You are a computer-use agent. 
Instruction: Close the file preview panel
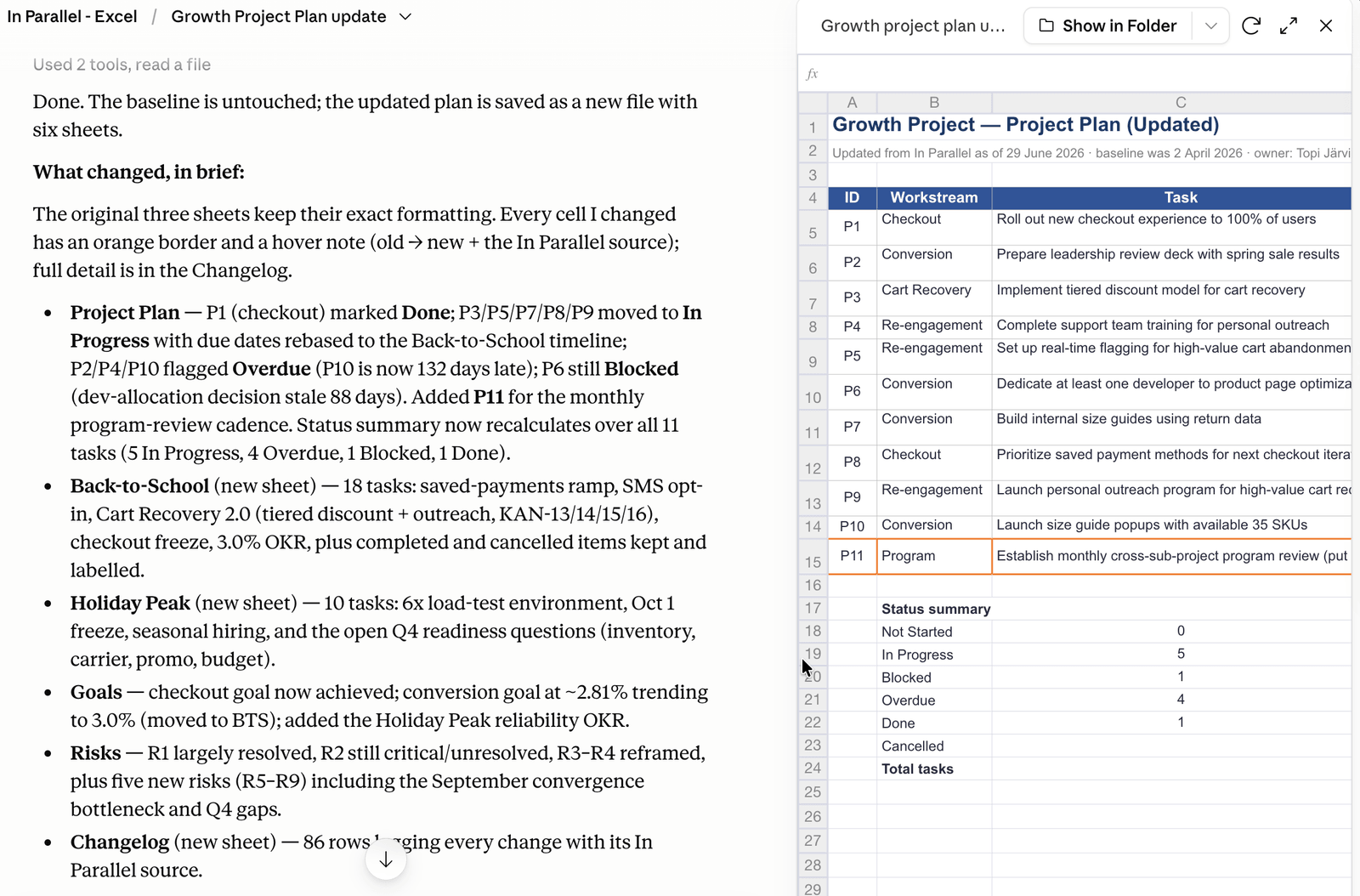[x=1326, y=26]
